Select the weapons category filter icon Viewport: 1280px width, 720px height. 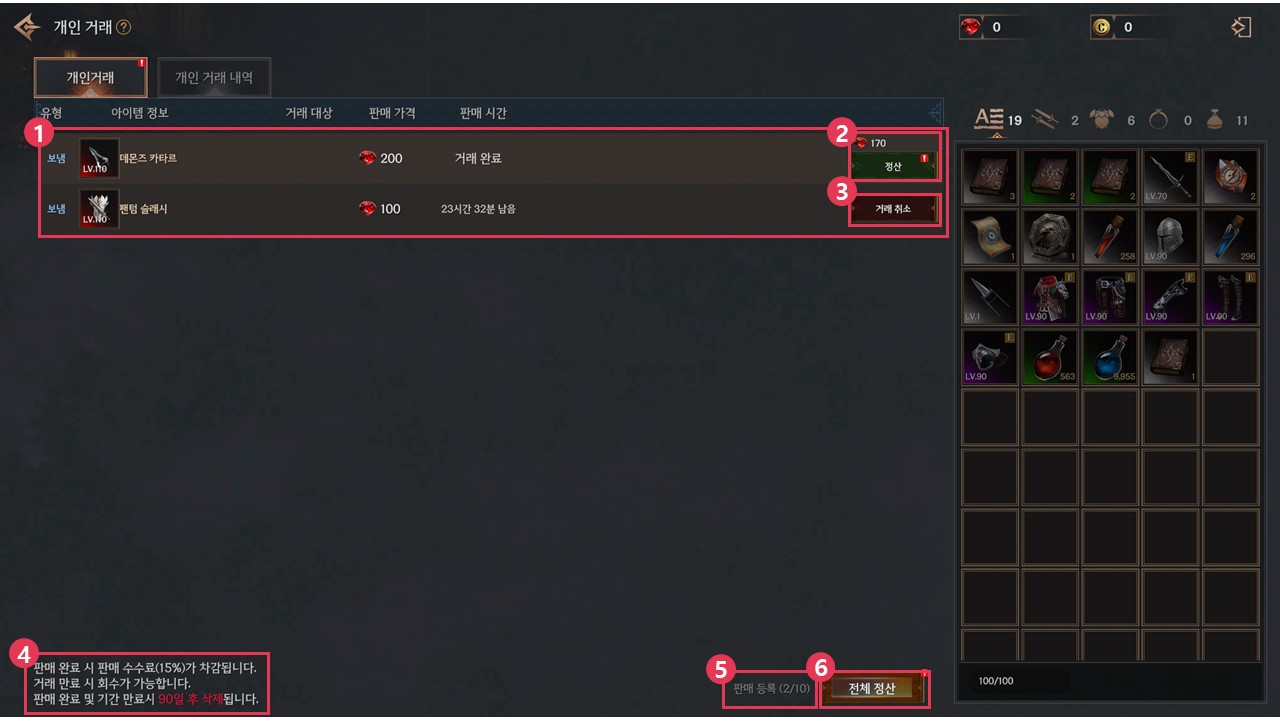pos(1046,120)
